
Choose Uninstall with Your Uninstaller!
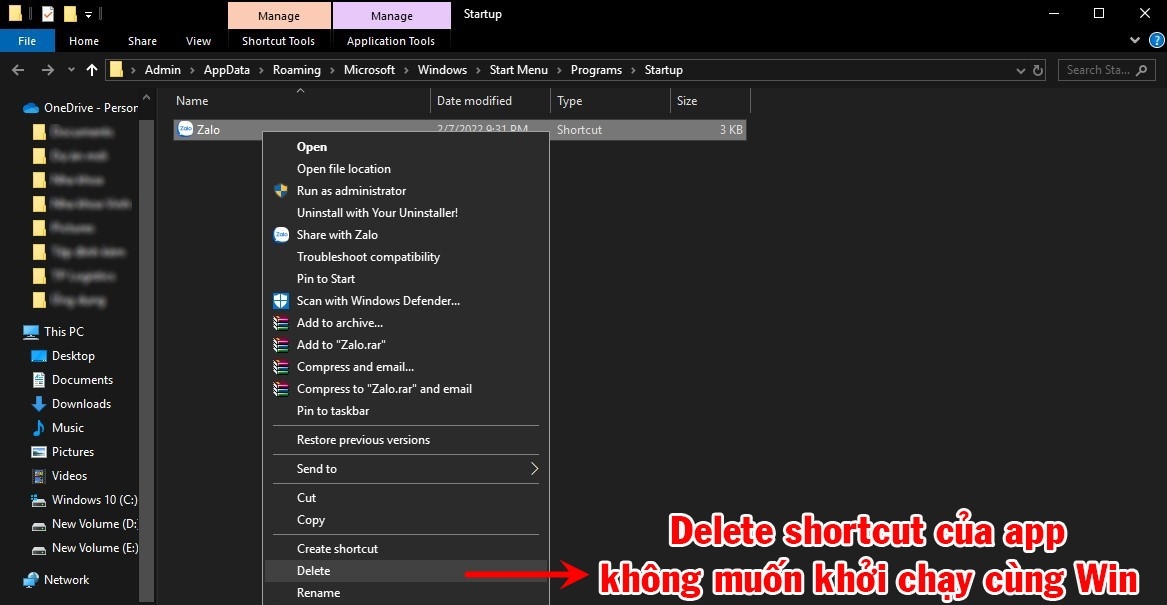[406, 213]
